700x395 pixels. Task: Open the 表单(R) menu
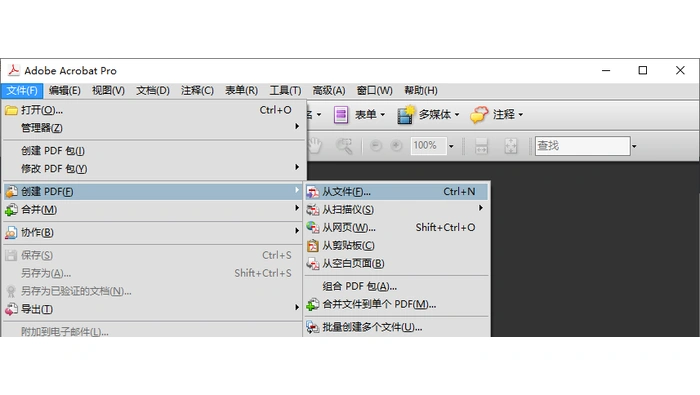point(242,91)
